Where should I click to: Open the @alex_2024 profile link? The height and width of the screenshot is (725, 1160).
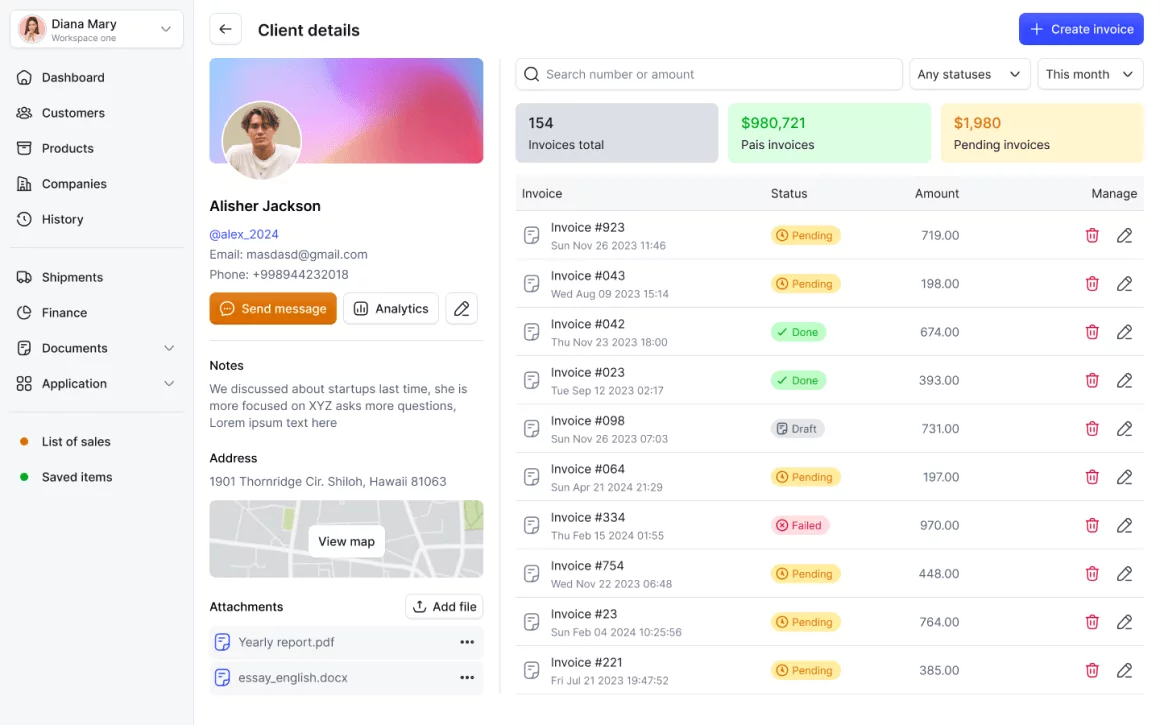(x=244, y=234)
